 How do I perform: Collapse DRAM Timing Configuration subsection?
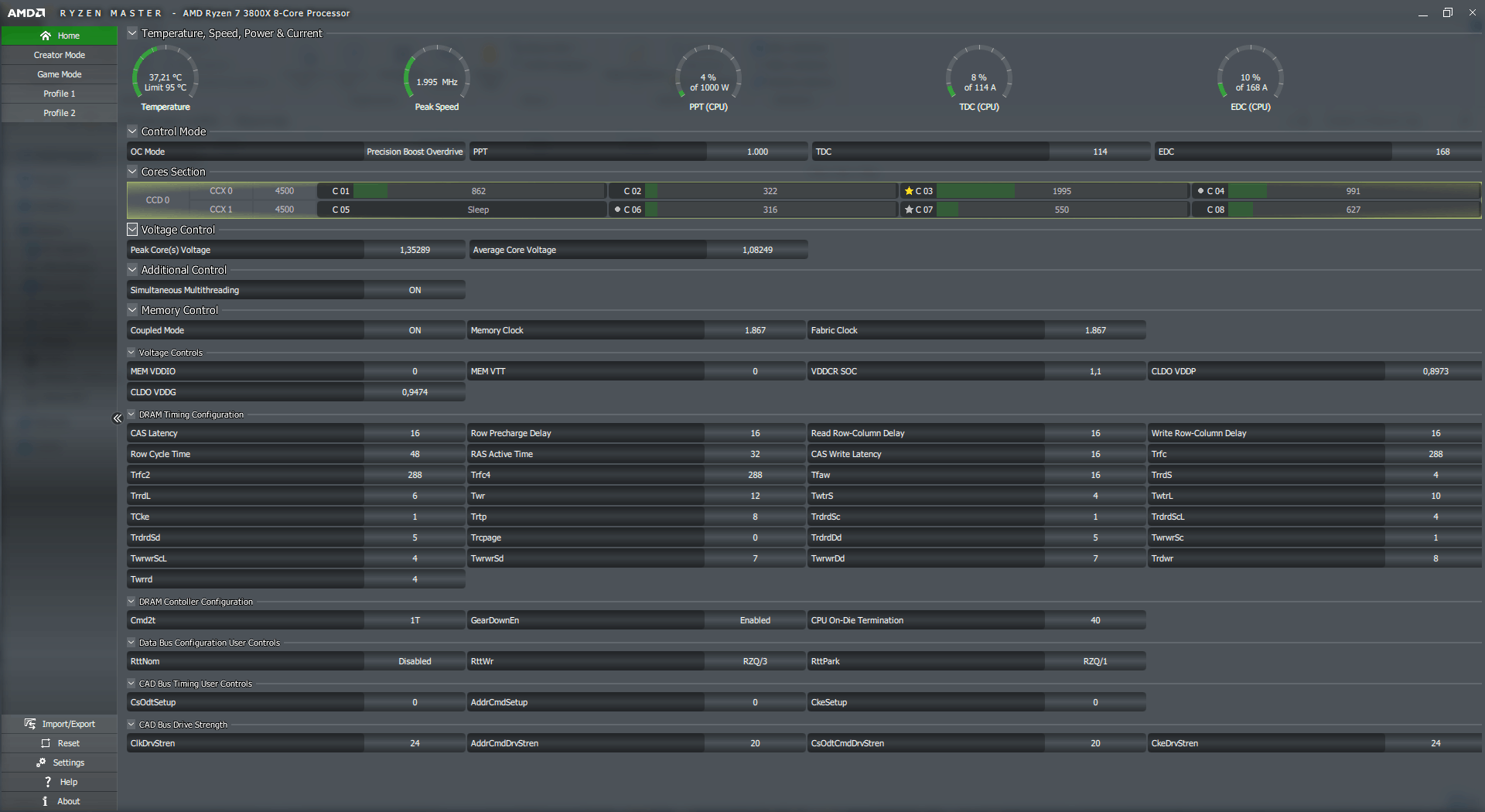[x=131, y=415]
